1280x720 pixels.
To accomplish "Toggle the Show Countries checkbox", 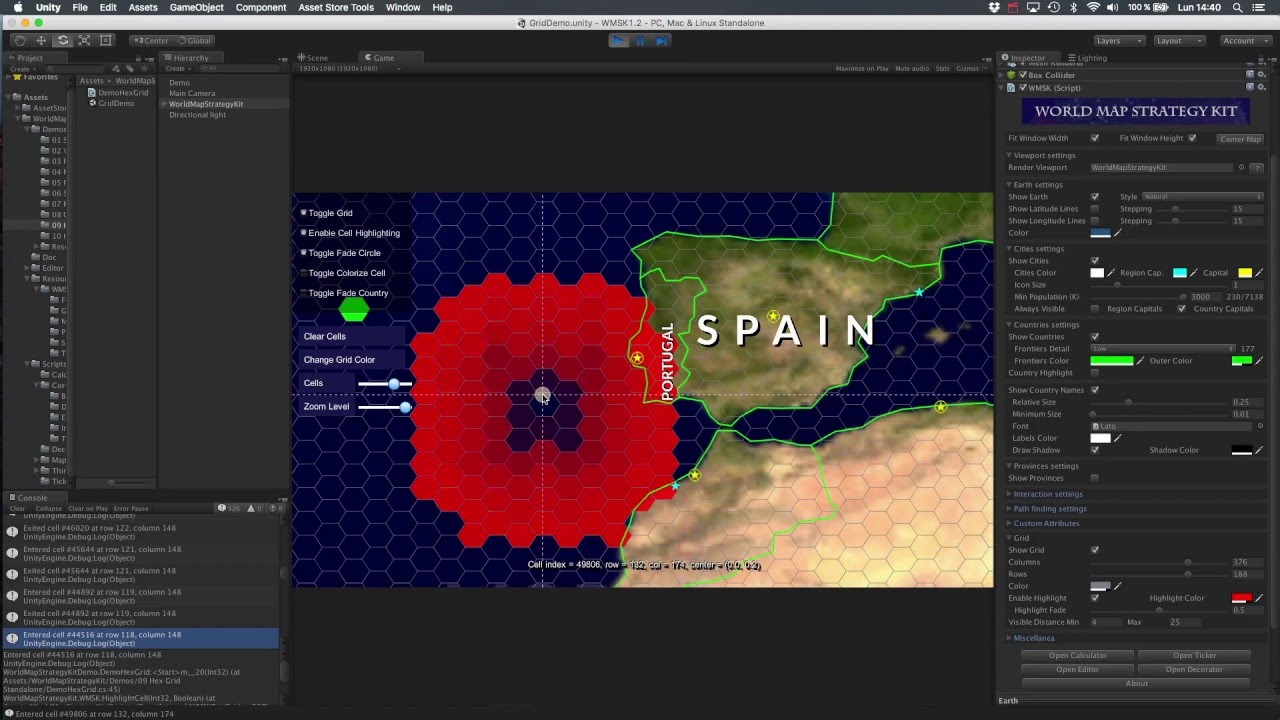I will pos(1096,336).
